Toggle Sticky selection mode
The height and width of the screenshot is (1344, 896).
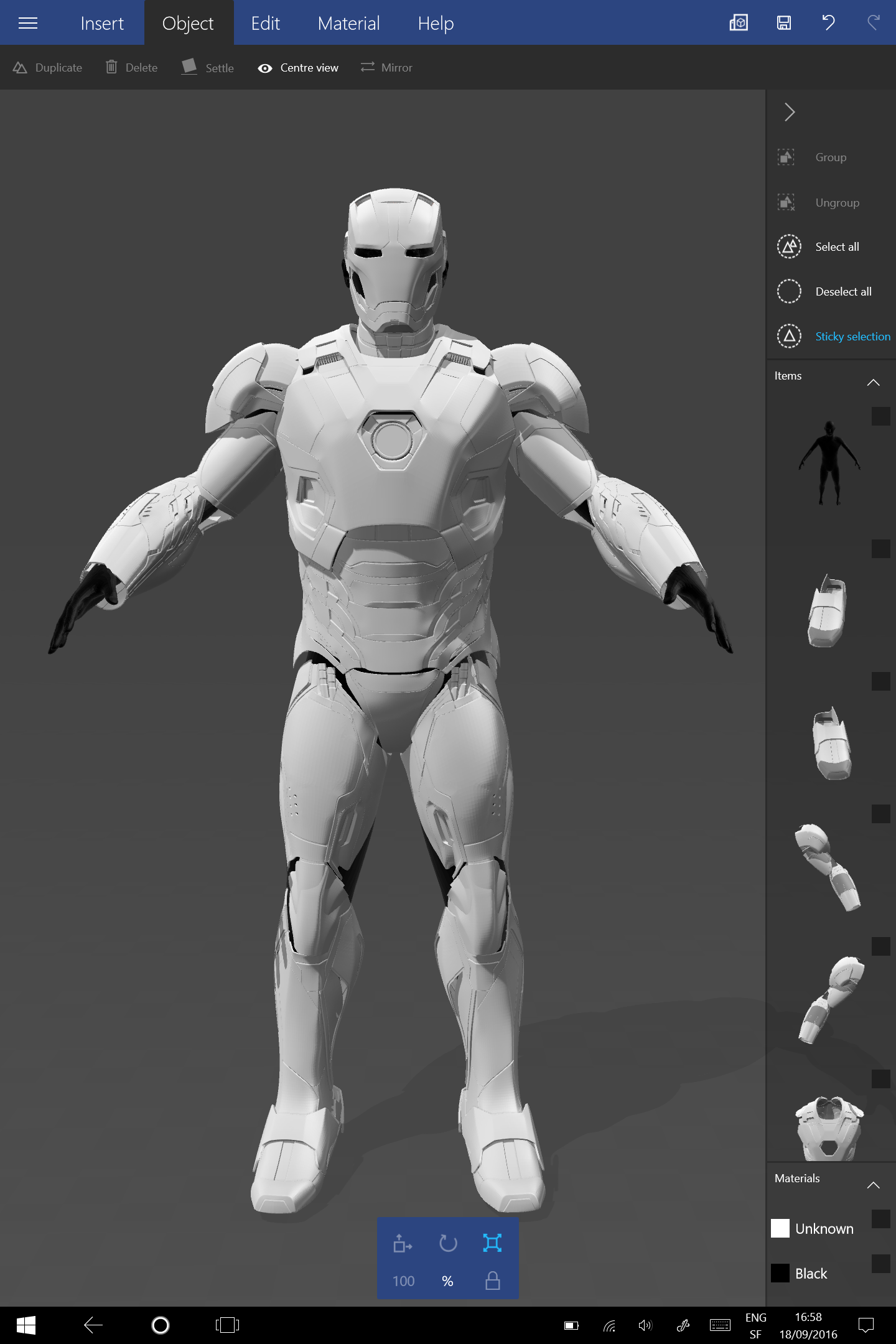[x=834, y=336]
